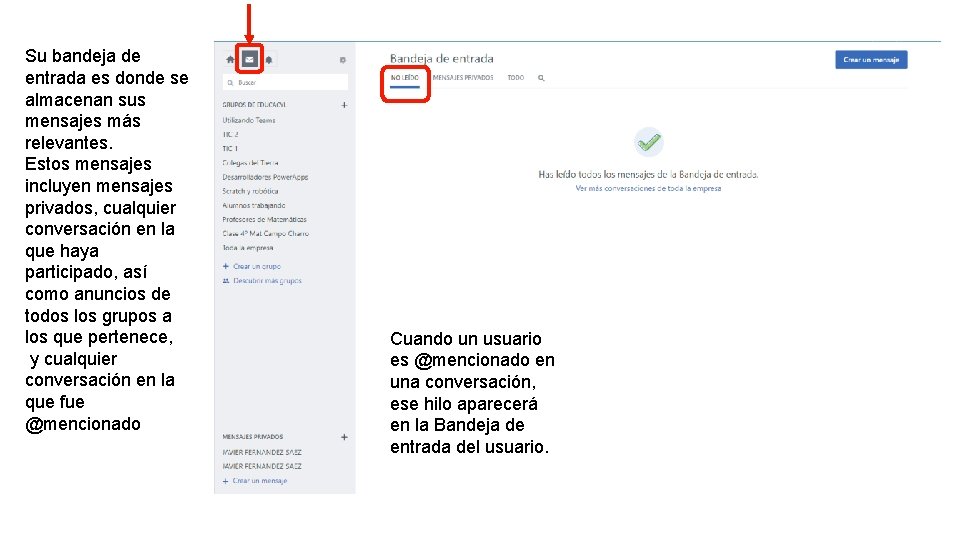Open the TIC 2 group
Viewport: 960px width, 540px height.
coord(230,134)
